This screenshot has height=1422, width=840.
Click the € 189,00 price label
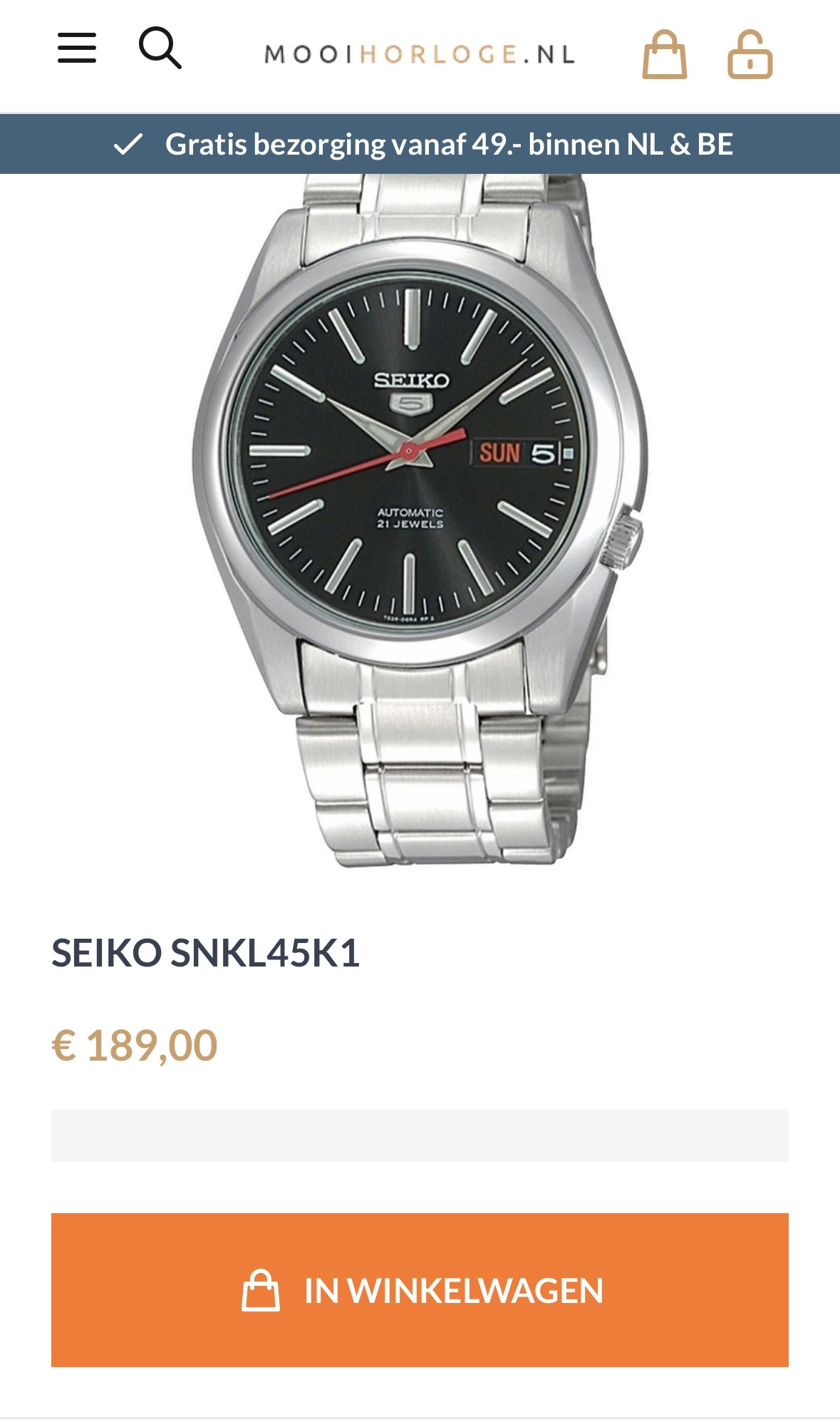[x=135, y=1046]
